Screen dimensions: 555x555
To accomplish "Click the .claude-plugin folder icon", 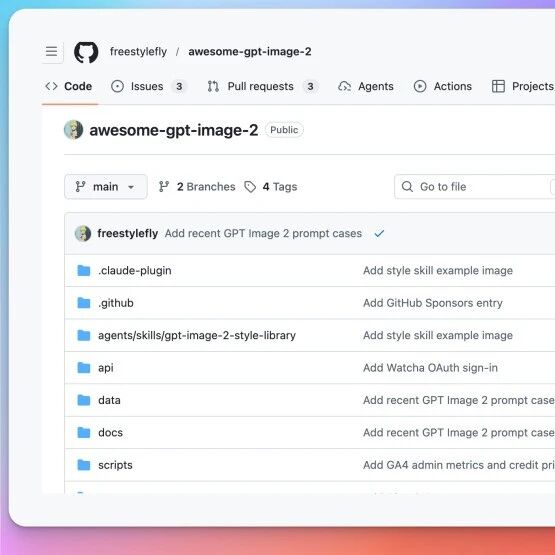I will [84, 270].
